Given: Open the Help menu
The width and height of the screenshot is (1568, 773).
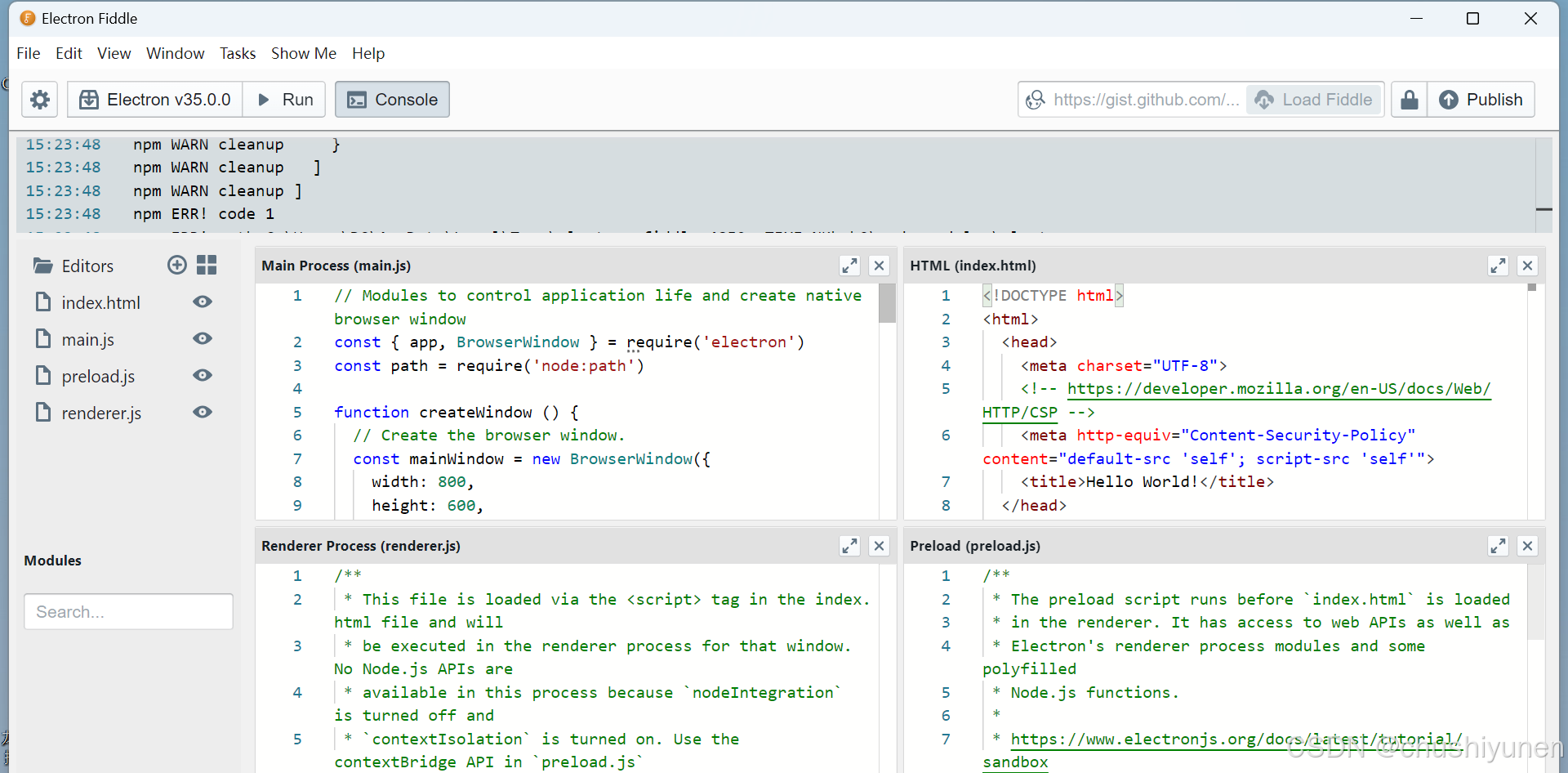Looking at the screenshot, I should 368,53.
